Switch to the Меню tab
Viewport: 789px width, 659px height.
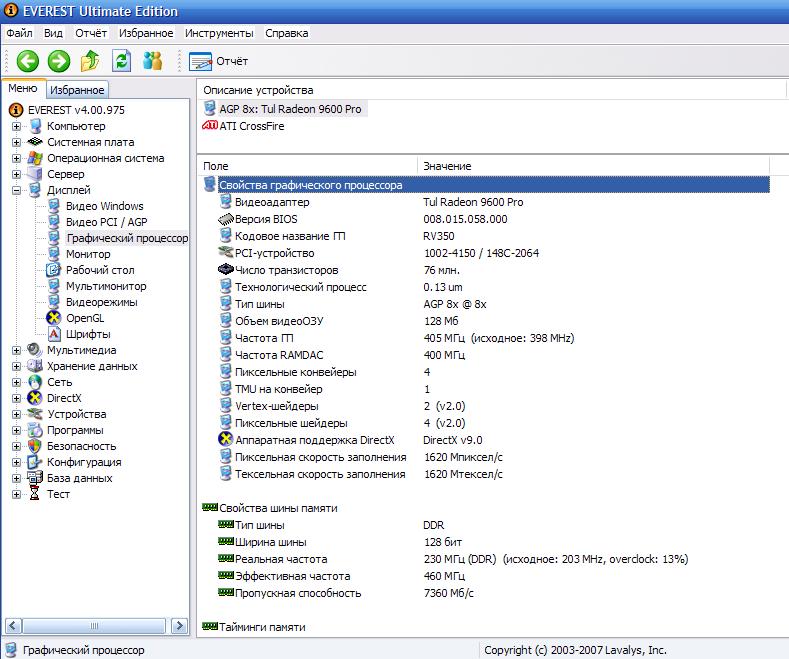[x=23, y=89]
